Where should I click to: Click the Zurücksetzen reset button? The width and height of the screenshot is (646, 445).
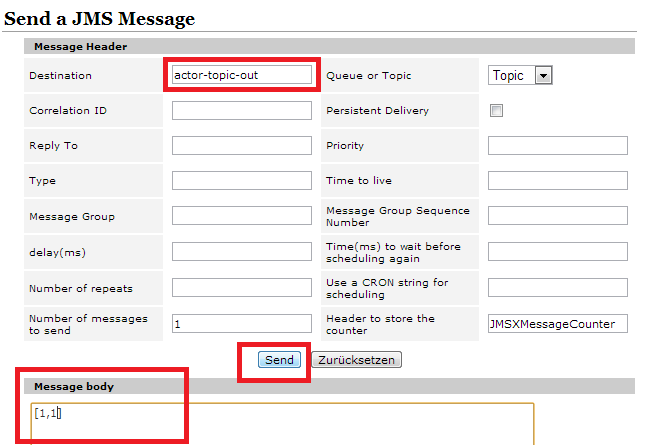(x=356, y=360)
